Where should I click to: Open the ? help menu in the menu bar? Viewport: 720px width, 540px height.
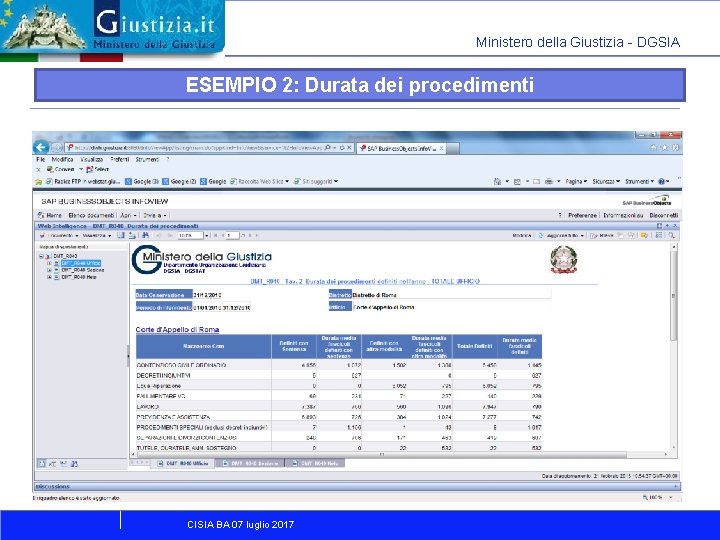point(168,159)
